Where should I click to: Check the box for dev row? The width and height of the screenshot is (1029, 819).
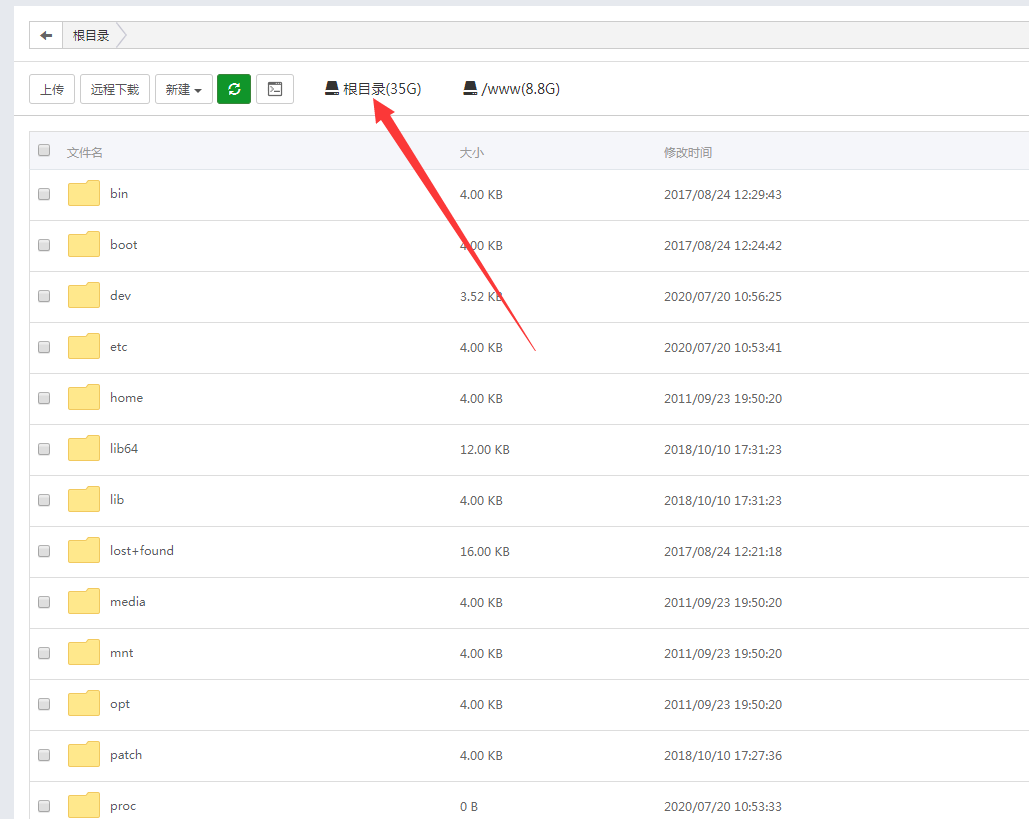[x=44, y=296]
